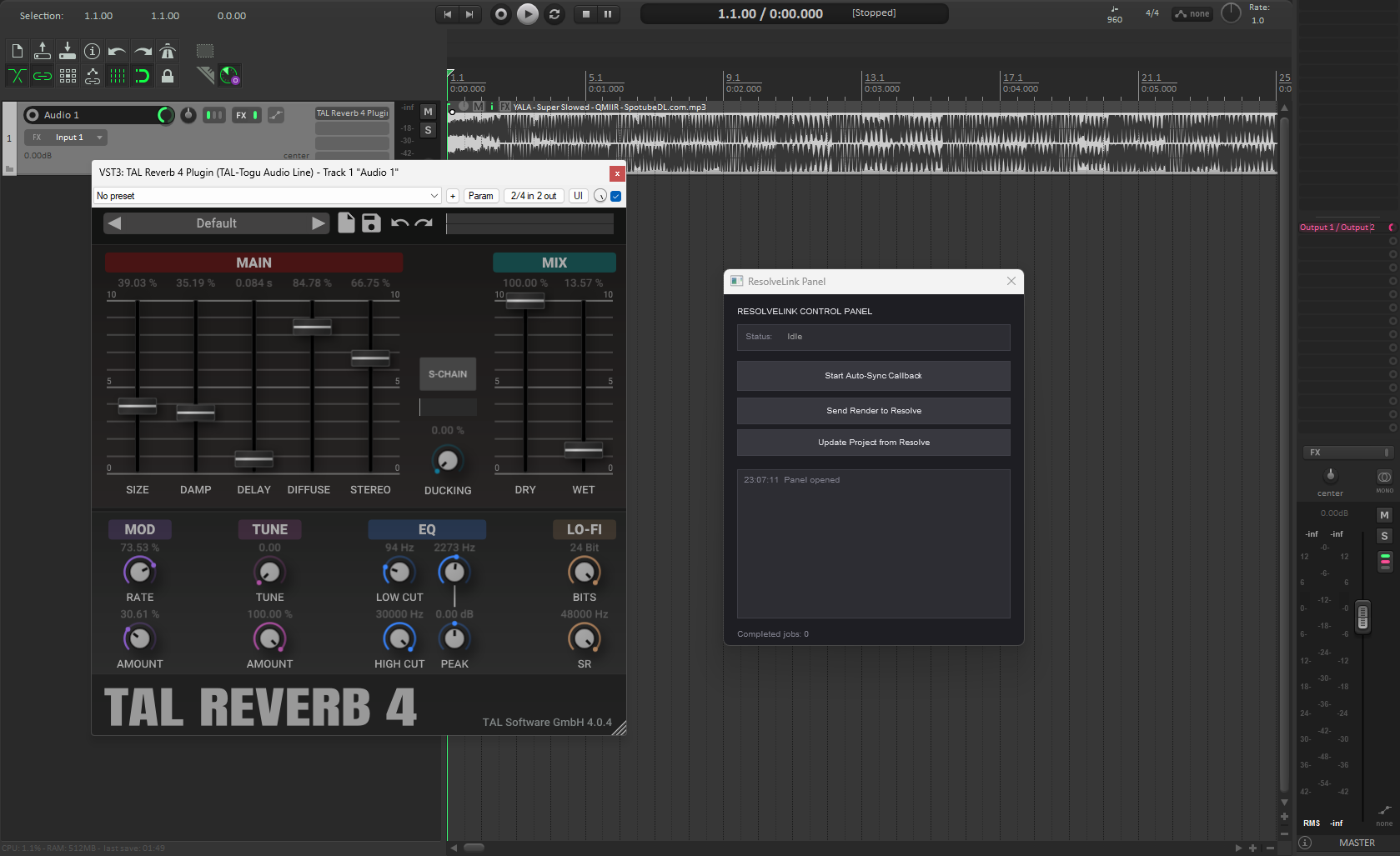Click the Save Project download-arrow icon

point(68,51)
